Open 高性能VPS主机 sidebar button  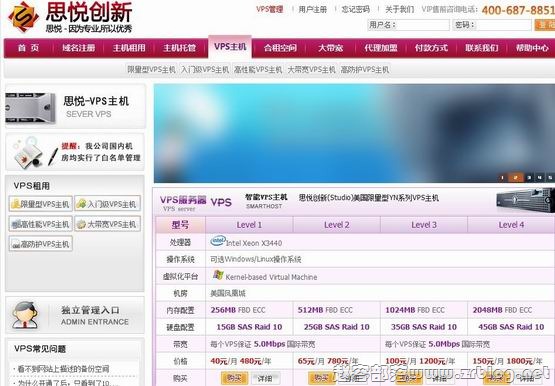(x=41, y=224)
